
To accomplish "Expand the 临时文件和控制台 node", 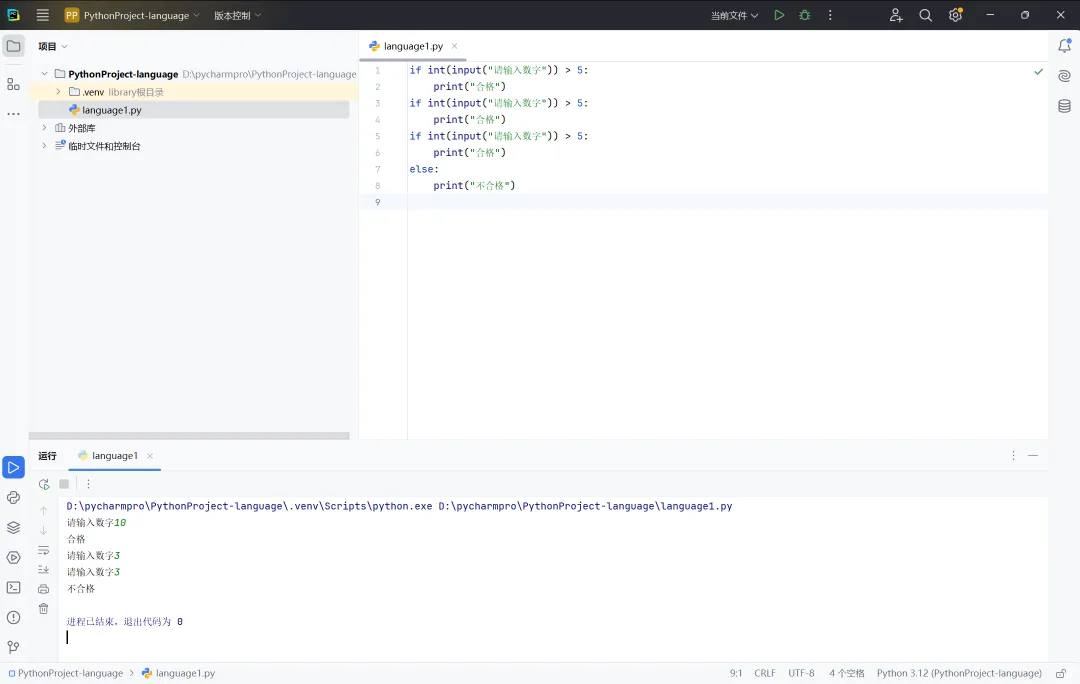I will [45, 145].
